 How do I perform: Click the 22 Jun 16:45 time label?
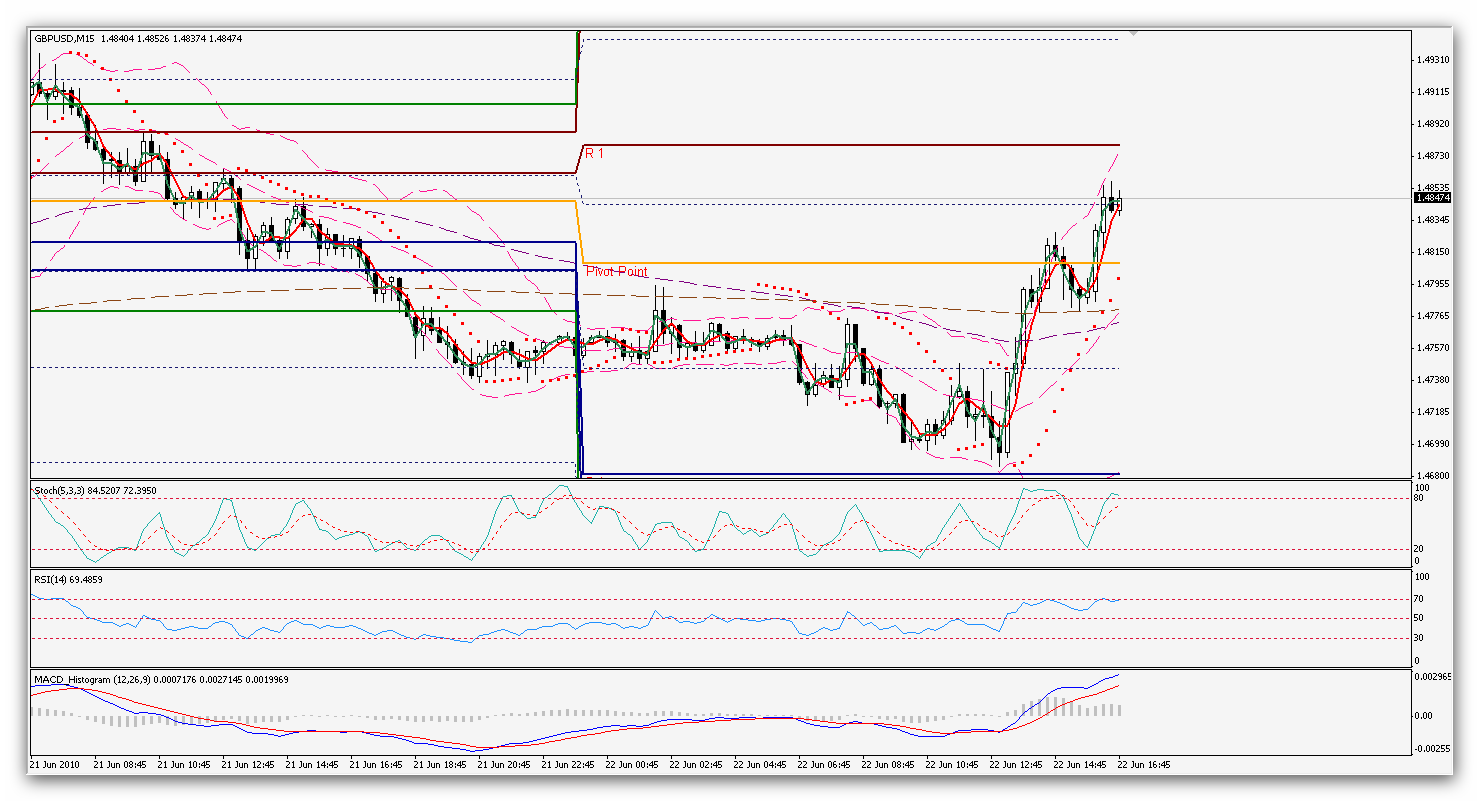(x=1143, y=764)
